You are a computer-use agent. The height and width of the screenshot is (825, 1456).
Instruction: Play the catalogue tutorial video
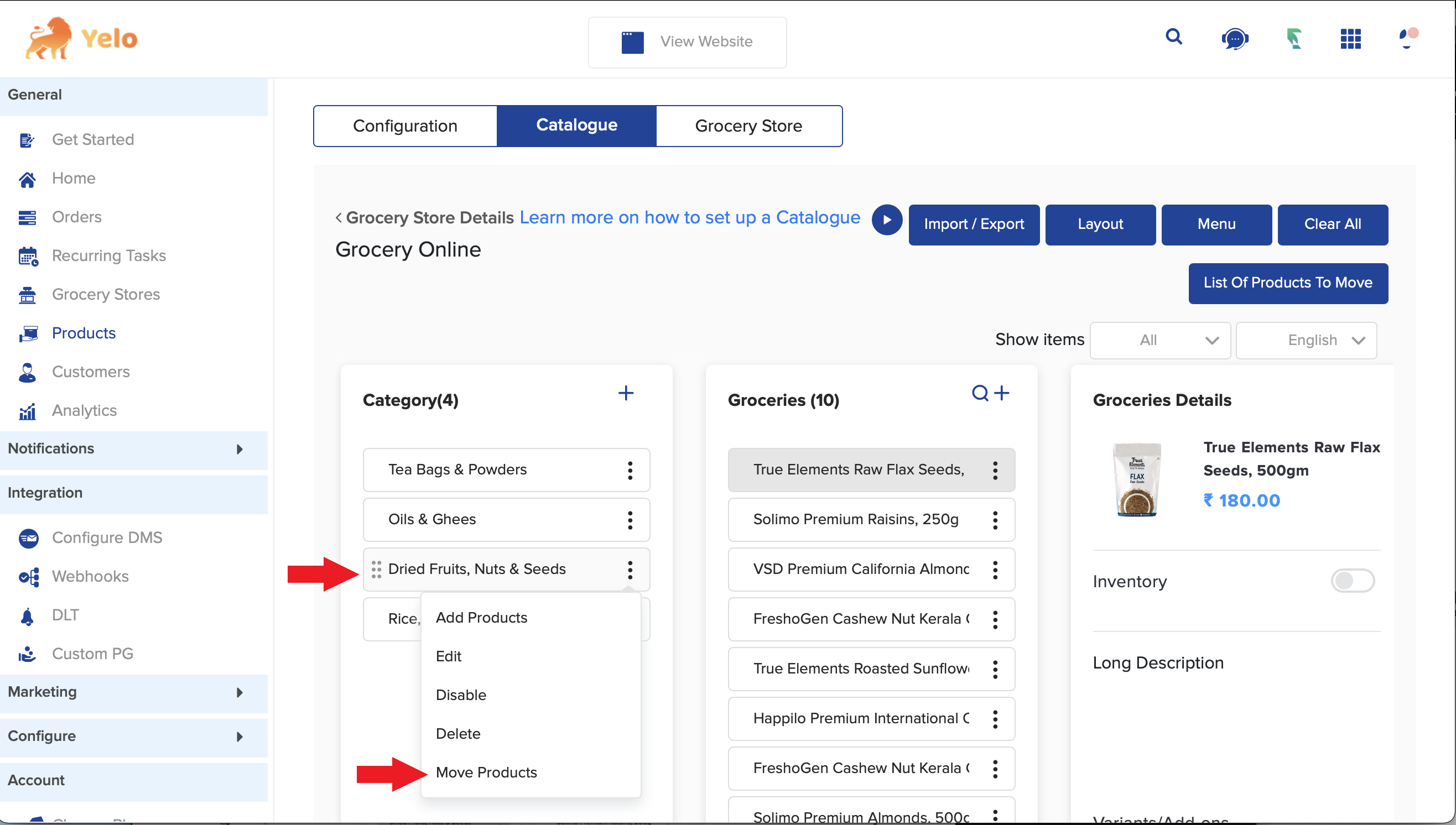tap(887, 220)
